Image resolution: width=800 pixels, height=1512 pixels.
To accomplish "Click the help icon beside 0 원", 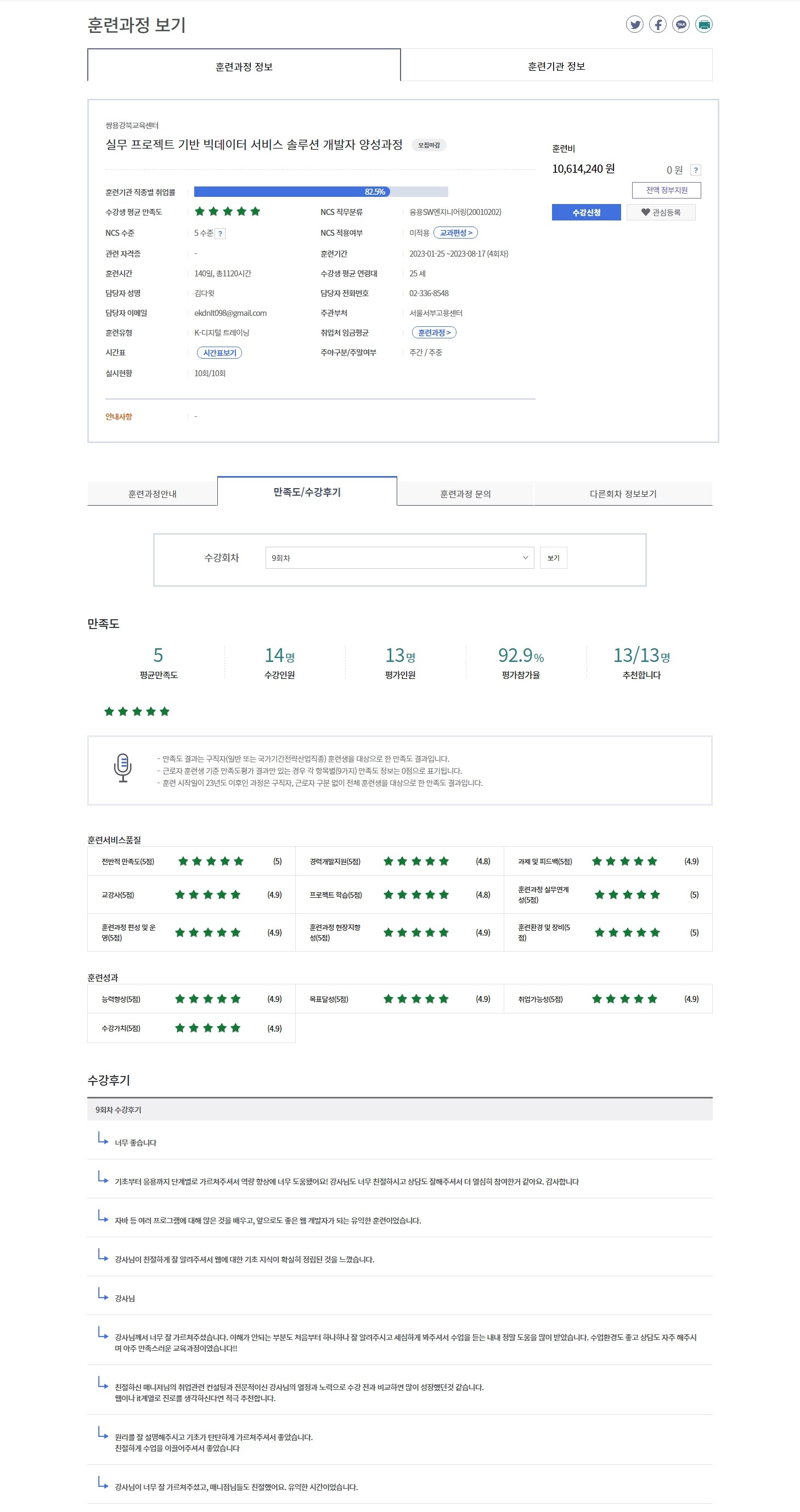I will pyautogui.click(x=695, y=170).
